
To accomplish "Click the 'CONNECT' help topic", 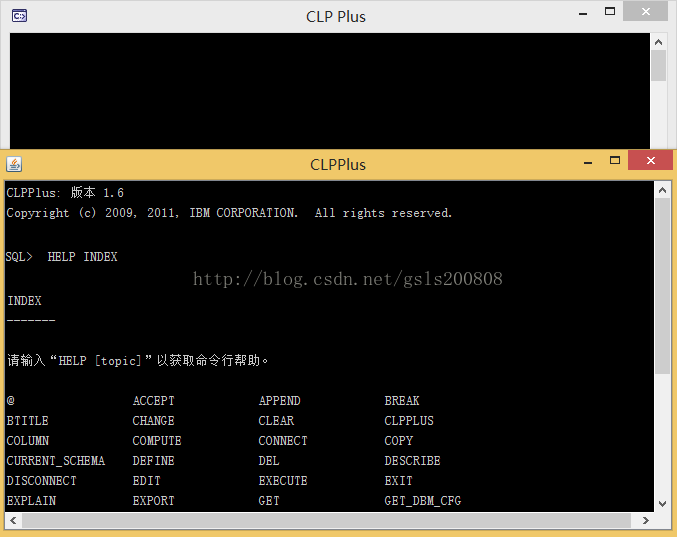I will (x=283, y=441).
